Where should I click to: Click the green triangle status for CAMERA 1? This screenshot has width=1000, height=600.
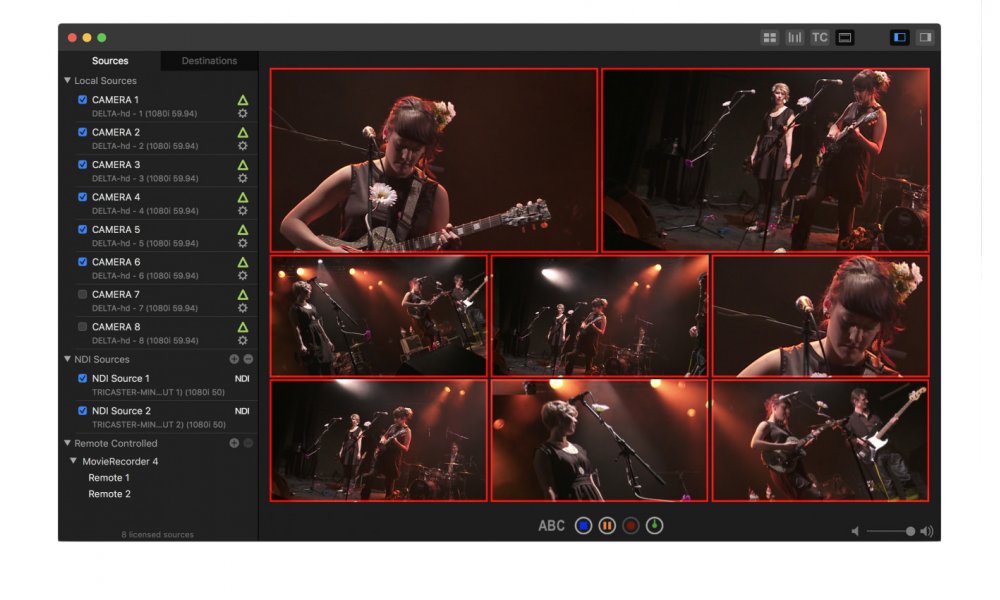pos(242,100)
